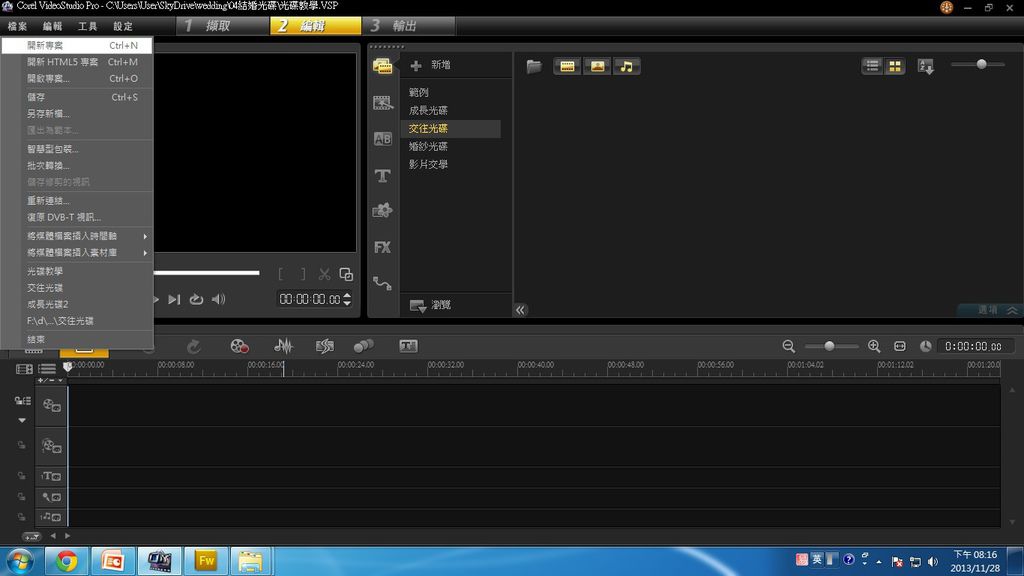Adjust the library thumbnail size slider
Screen dimensions: 1024x576
click(x=981, y=64)
